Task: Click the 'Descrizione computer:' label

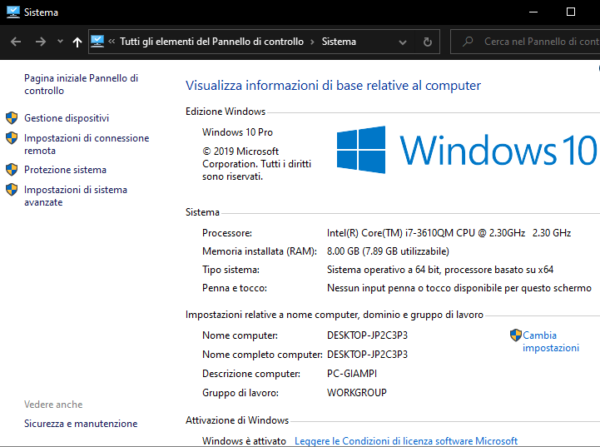Action: coord(251,374)
